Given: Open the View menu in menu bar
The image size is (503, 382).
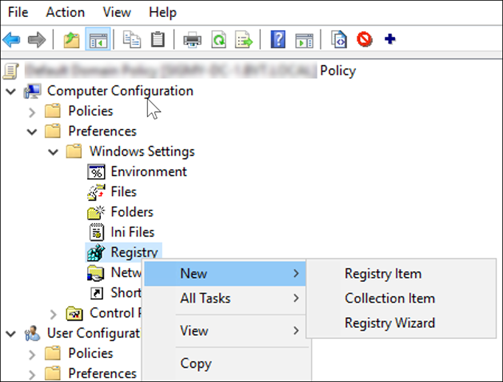Looking at the screenshot, I should click(117, 12).
